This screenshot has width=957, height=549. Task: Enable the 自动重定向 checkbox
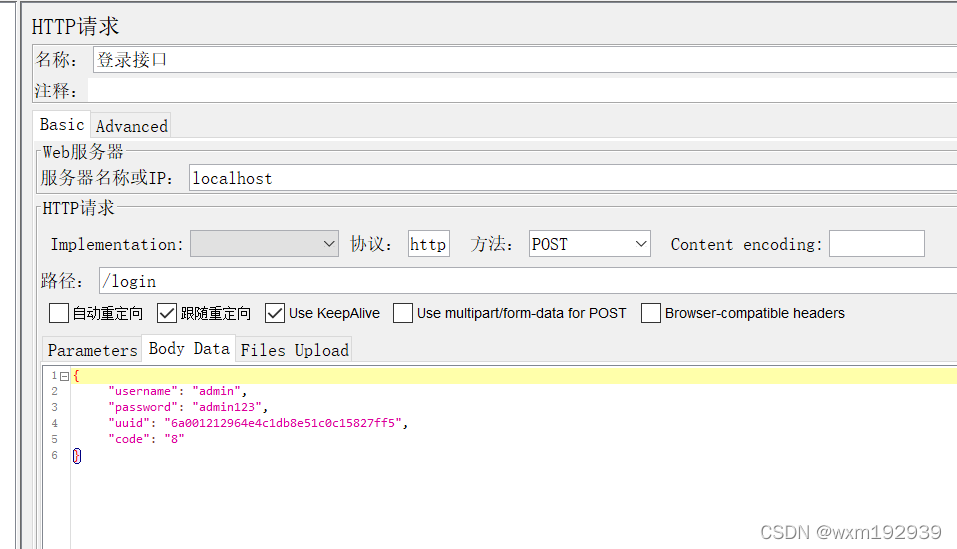pos(59,314)
